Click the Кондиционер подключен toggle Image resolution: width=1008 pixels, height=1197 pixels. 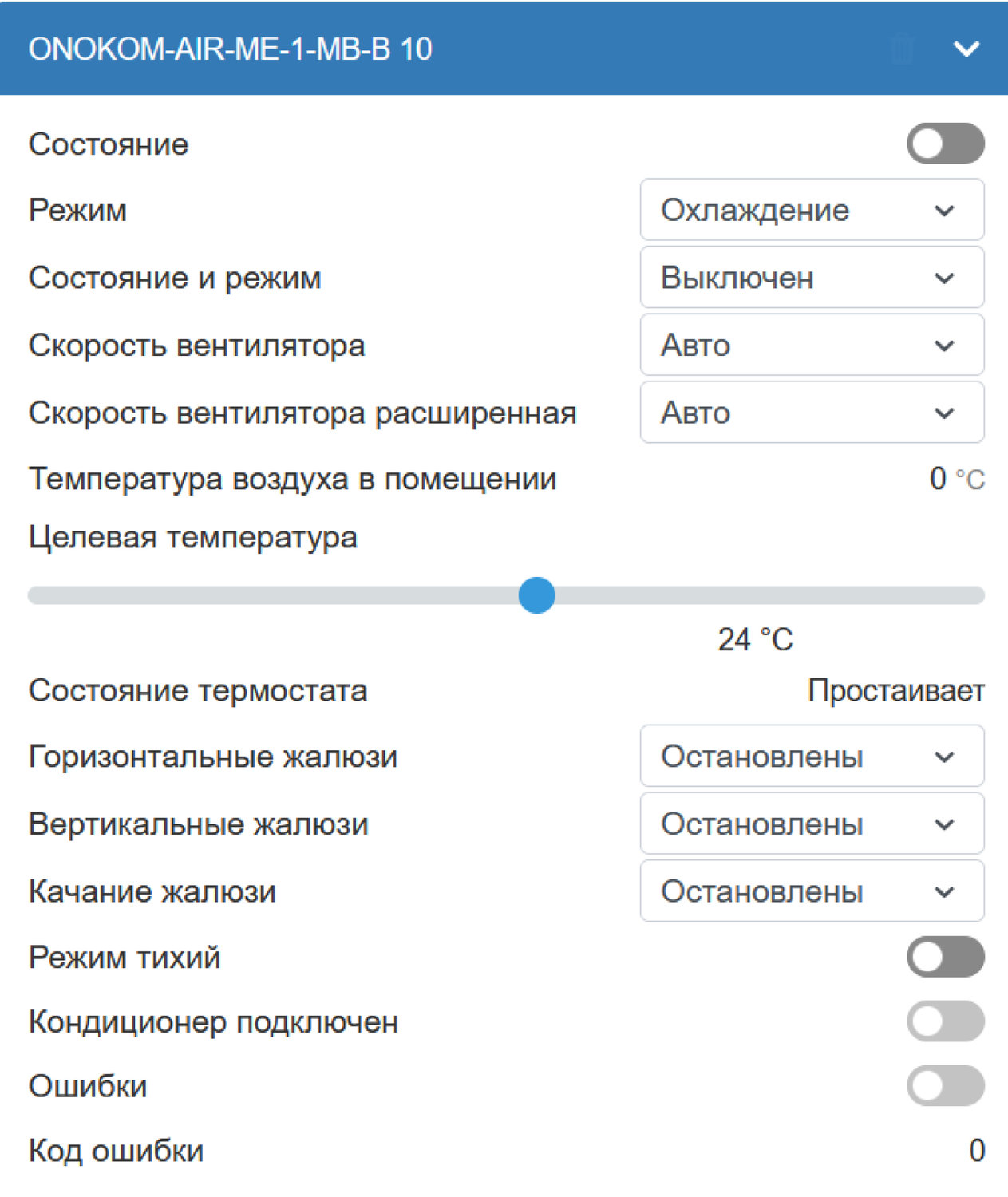tap(945, 1021)
